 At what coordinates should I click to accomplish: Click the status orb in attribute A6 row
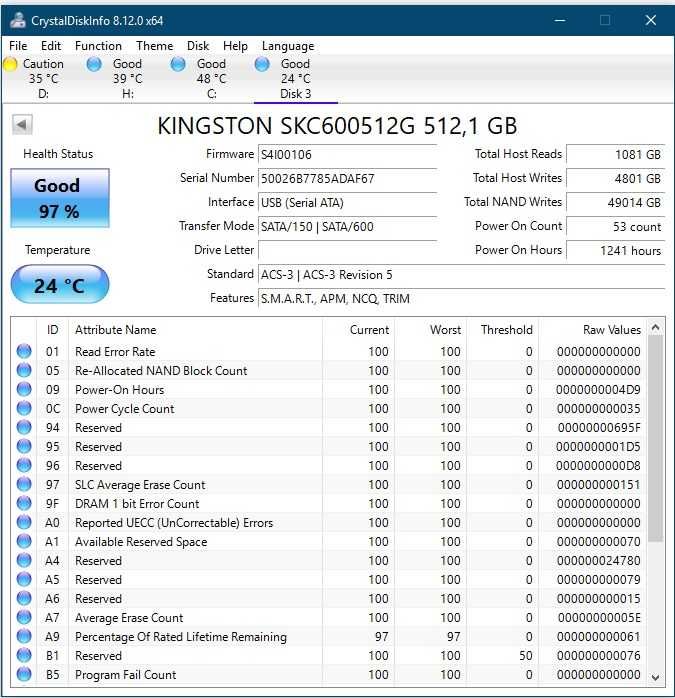(24, 598)
